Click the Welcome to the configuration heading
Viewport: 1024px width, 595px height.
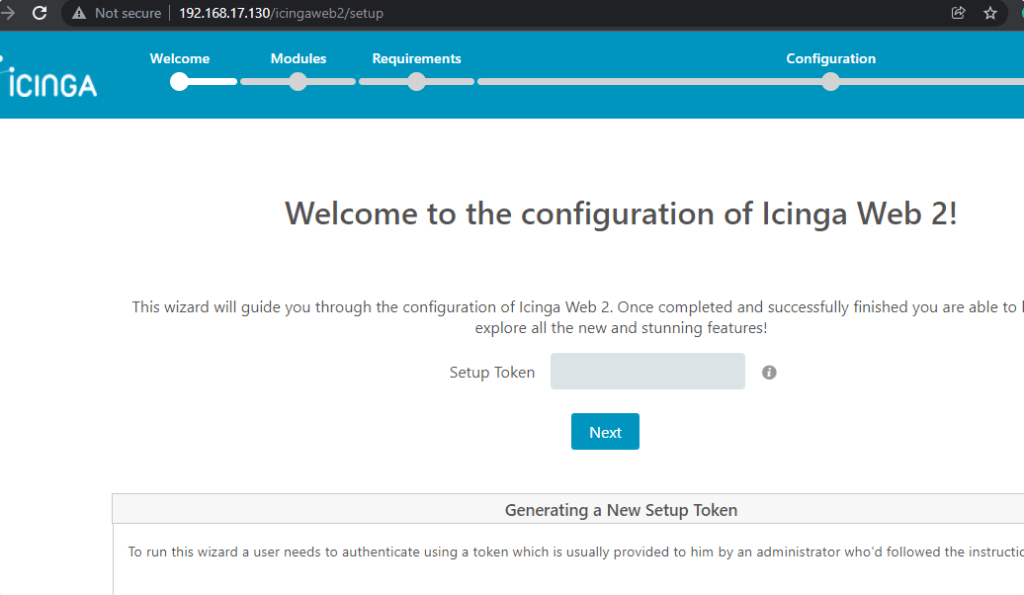tap(621, 214)
